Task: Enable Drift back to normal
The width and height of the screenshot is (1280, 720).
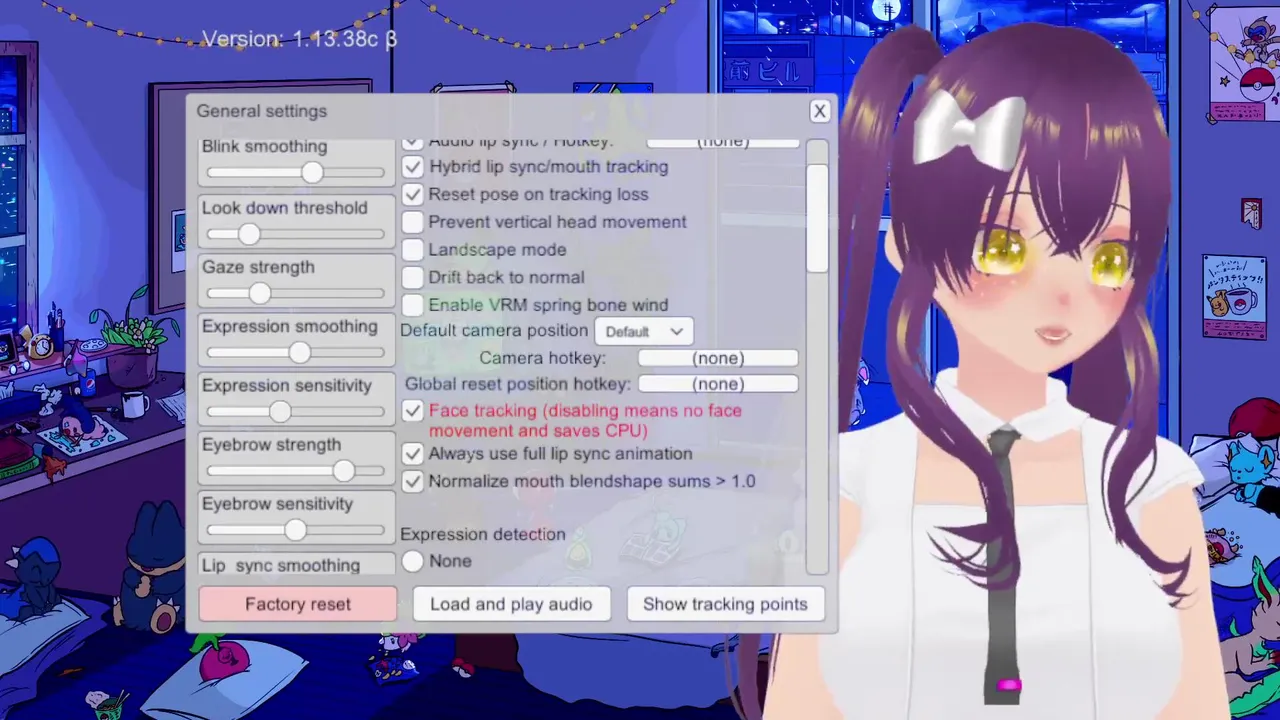Action: point(413,278)
